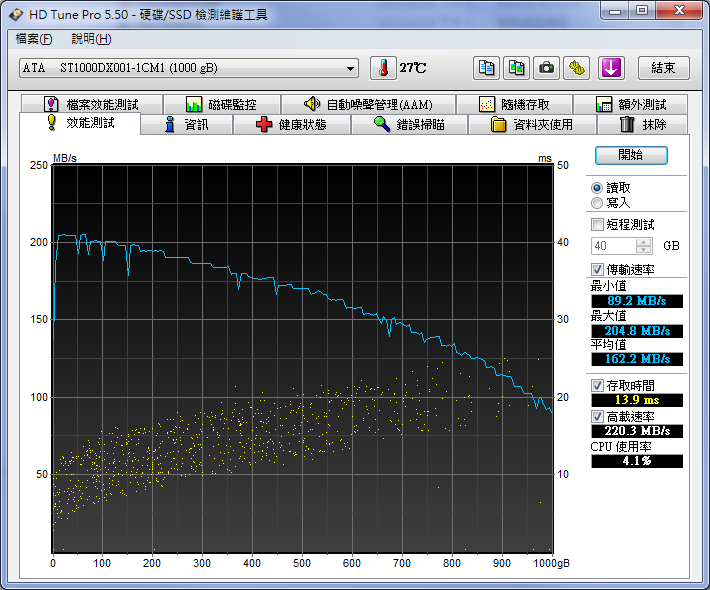Click the 89.2 MB/s minimum value
The width and height of the screenshot is (710, 590).
pos(637,301)
